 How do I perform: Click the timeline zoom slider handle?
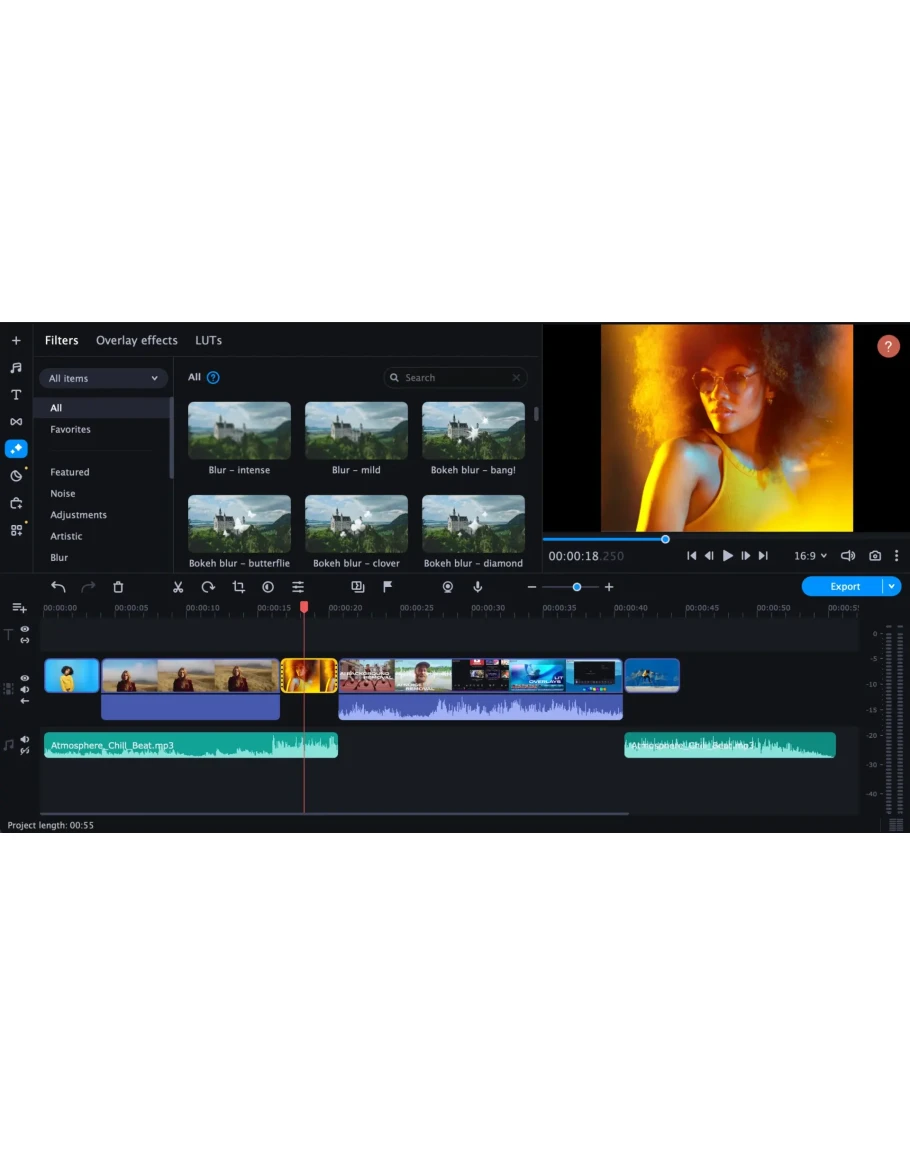tap(576, 587)
